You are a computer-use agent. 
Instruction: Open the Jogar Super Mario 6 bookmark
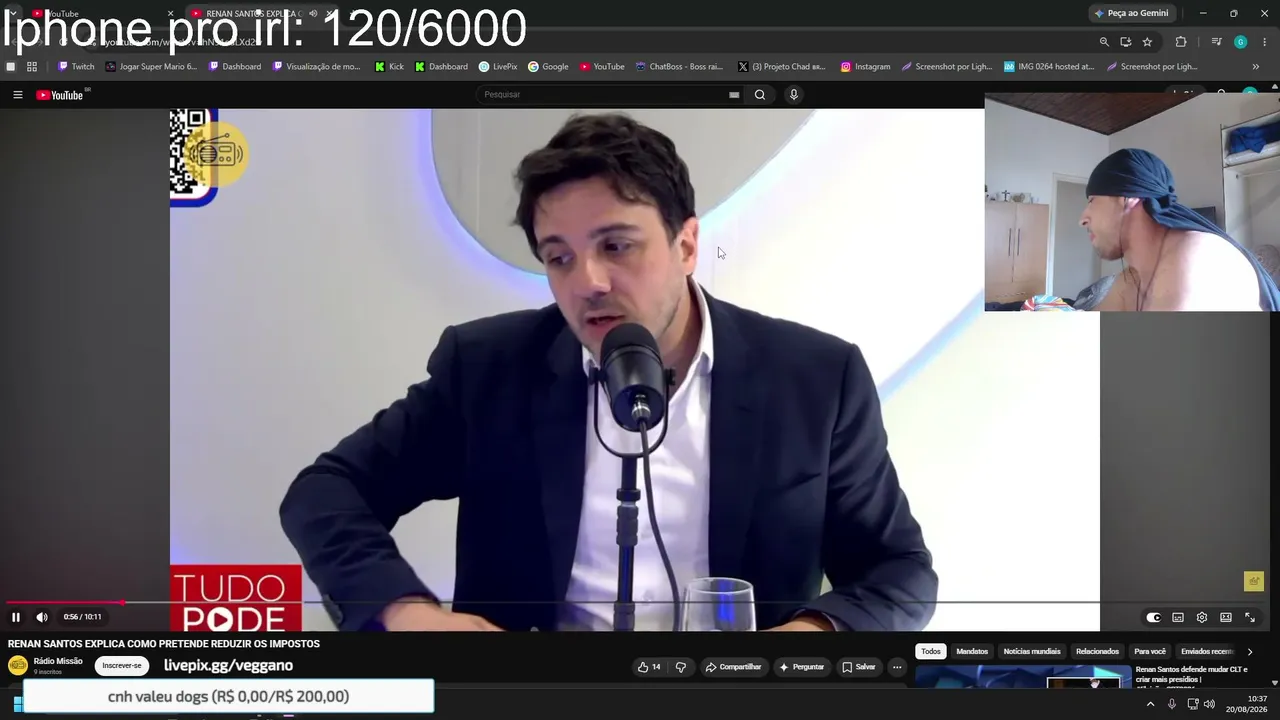(150, 67)
